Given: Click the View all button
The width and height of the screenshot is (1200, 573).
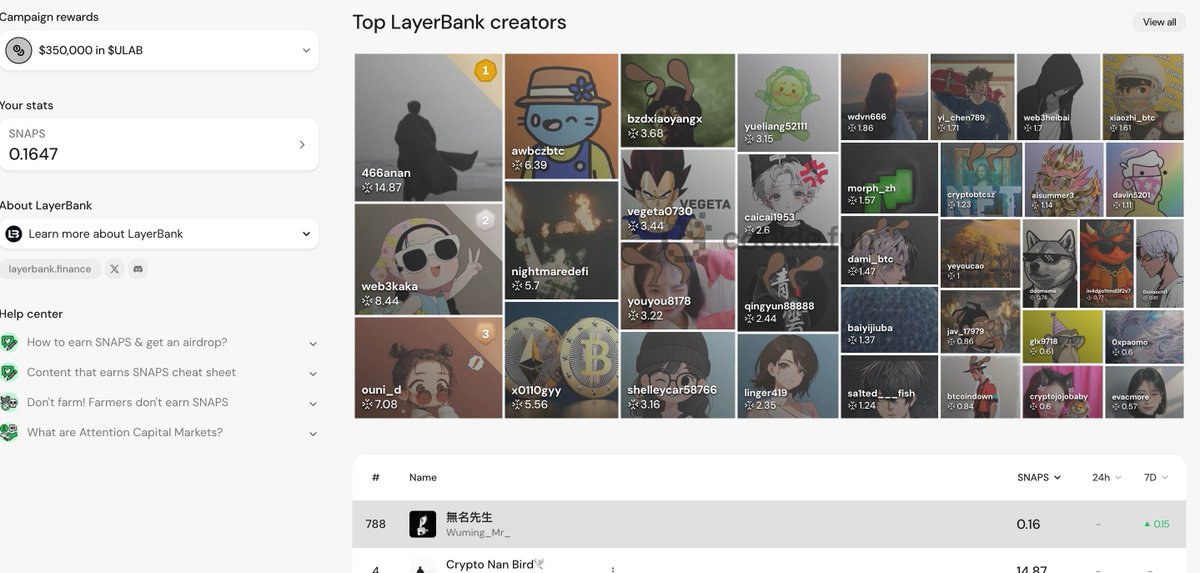Looking at the screenshot, I should pos(1159,22).
